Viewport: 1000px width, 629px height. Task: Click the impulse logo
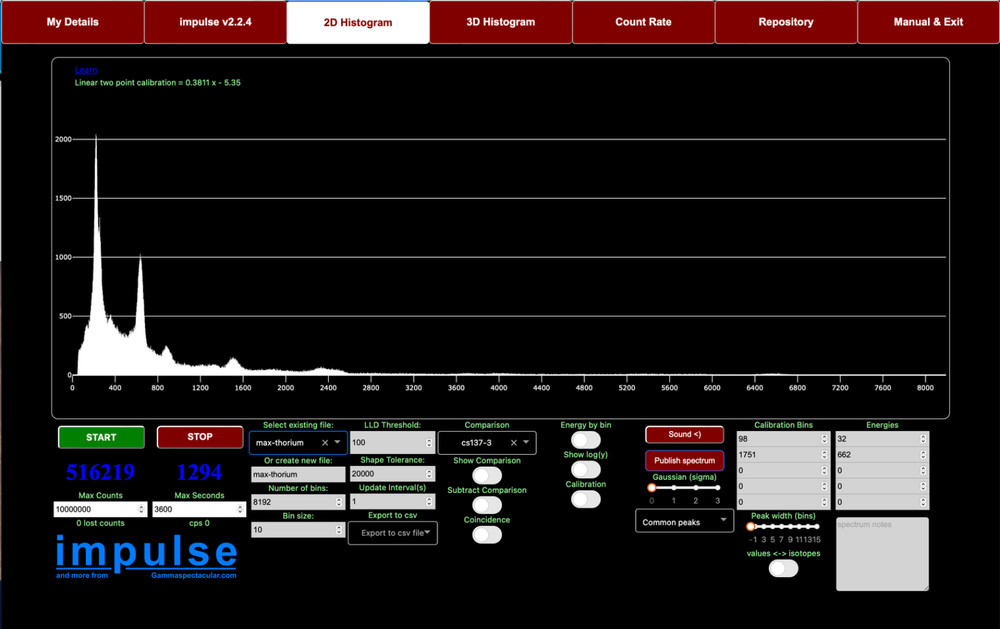point(146,552)
